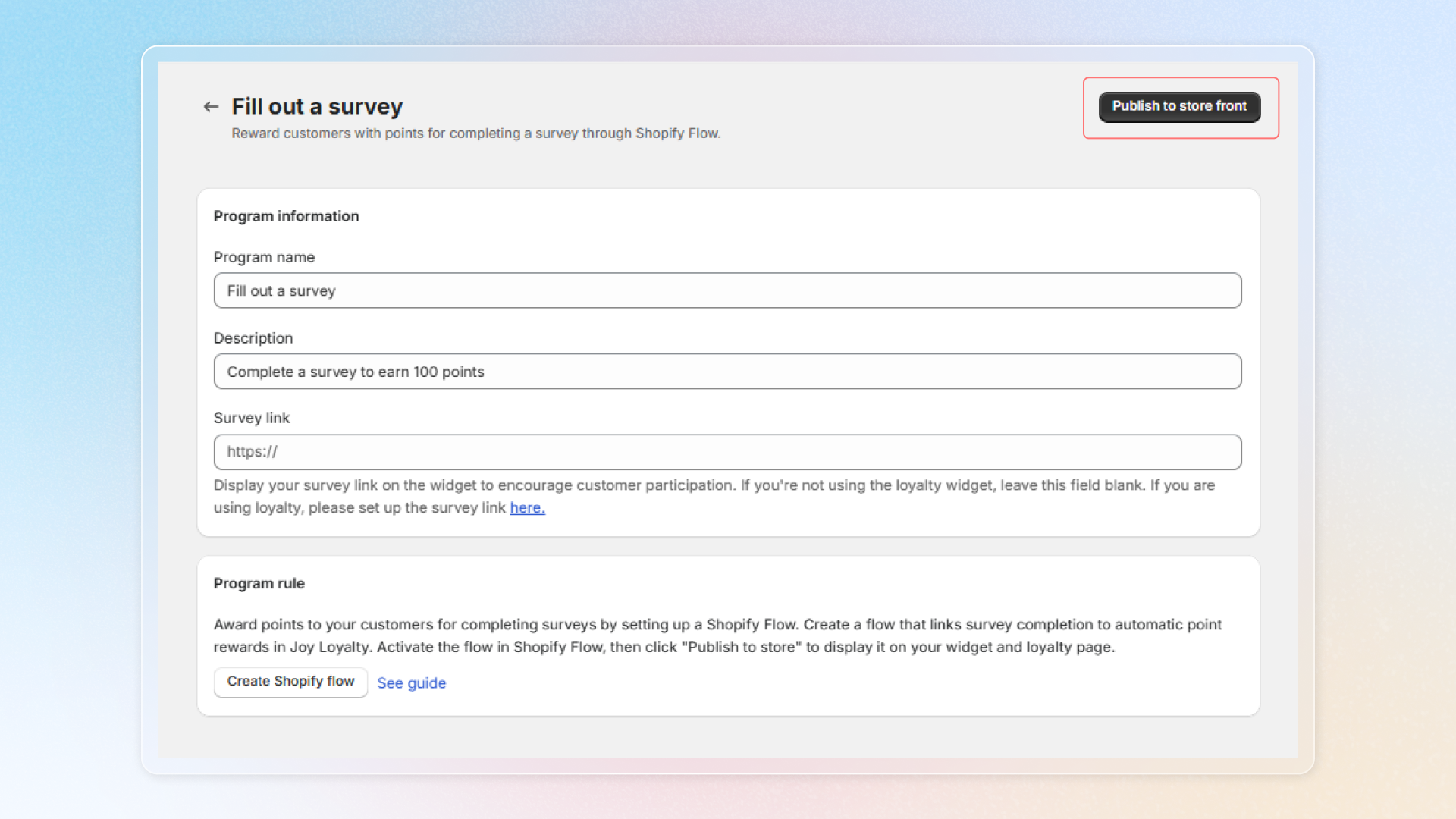Click into the Description text field

point(726,372)
